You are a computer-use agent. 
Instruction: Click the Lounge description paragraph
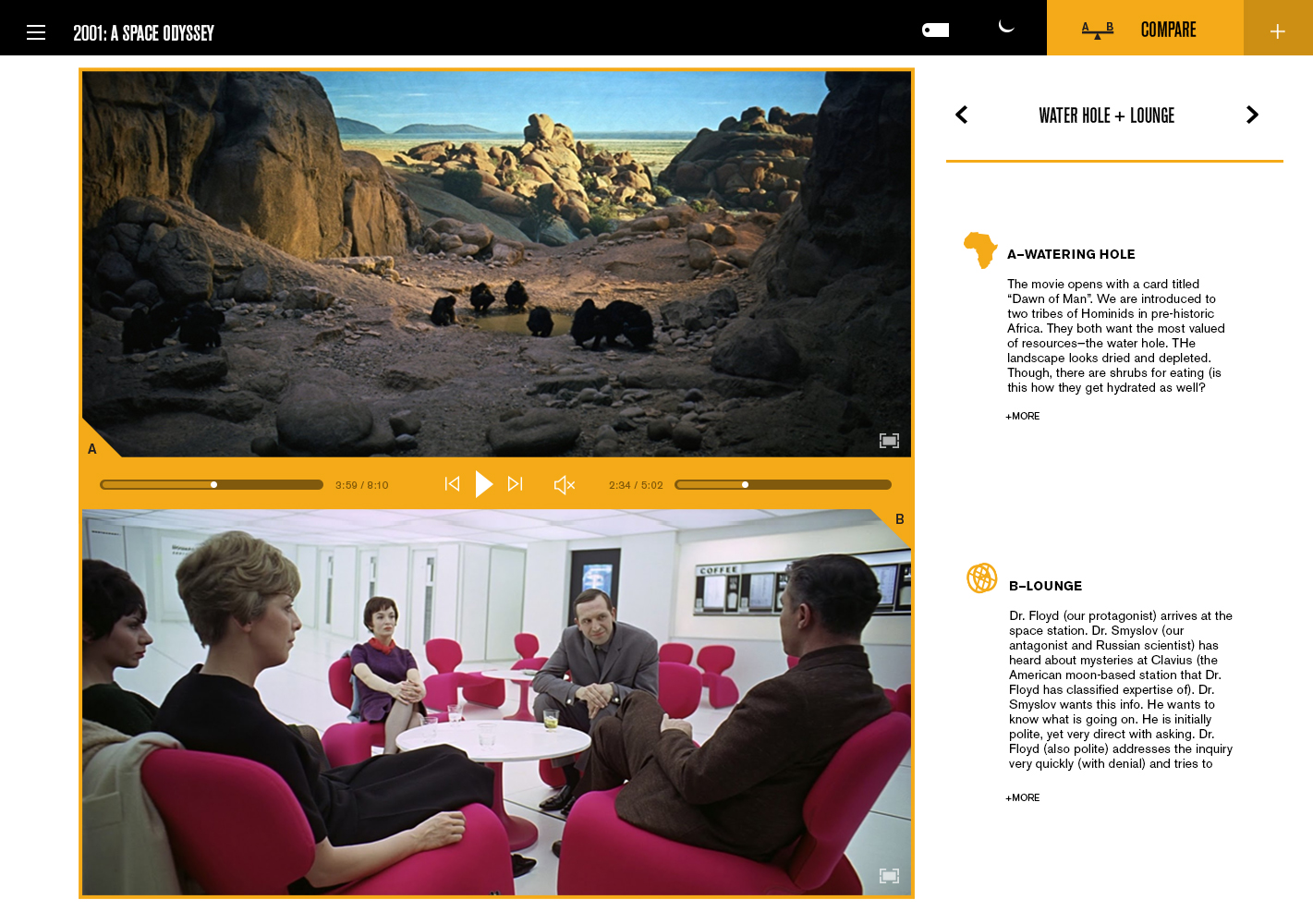(1121, 689)
